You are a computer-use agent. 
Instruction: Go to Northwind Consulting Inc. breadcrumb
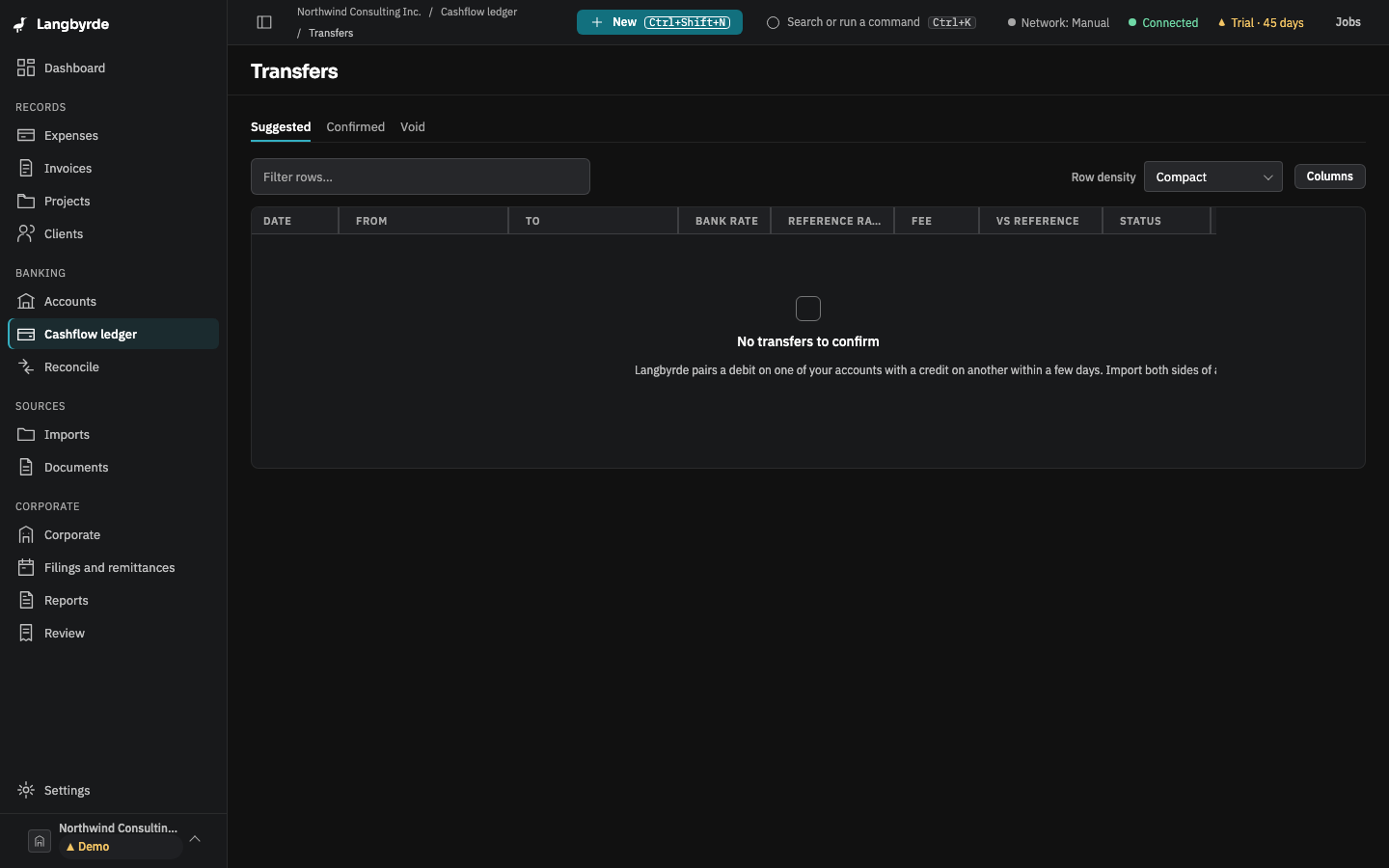pos(359,12)
